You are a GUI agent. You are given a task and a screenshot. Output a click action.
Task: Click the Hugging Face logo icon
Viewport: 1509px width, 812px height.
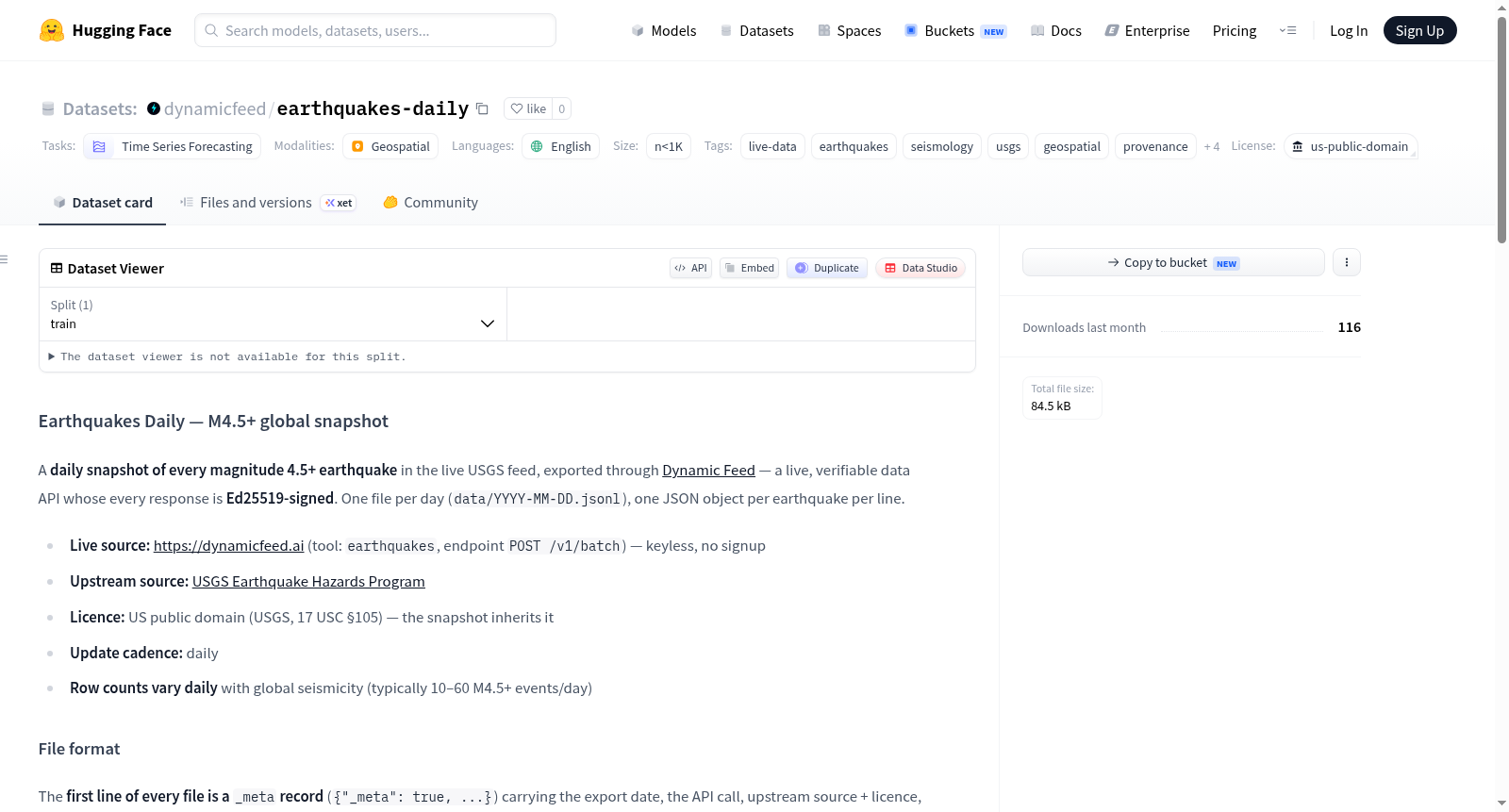click(x=52, y=30)
